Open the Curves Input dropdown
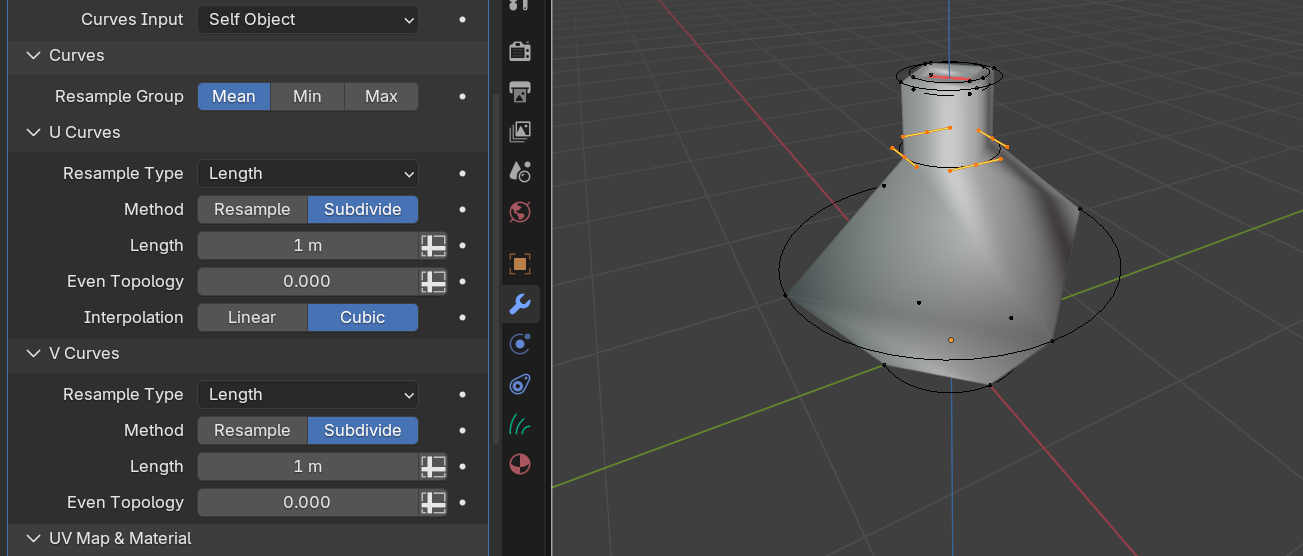 308,19
